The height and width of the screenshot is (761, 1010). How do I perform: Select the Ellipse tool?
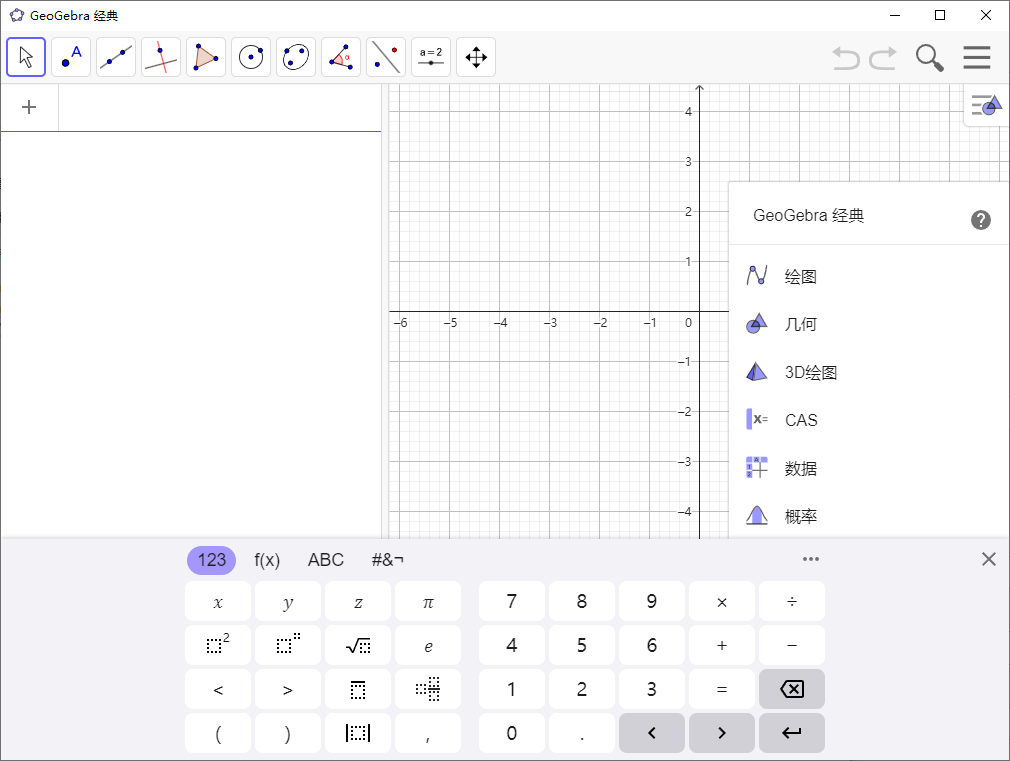(295, 57)
